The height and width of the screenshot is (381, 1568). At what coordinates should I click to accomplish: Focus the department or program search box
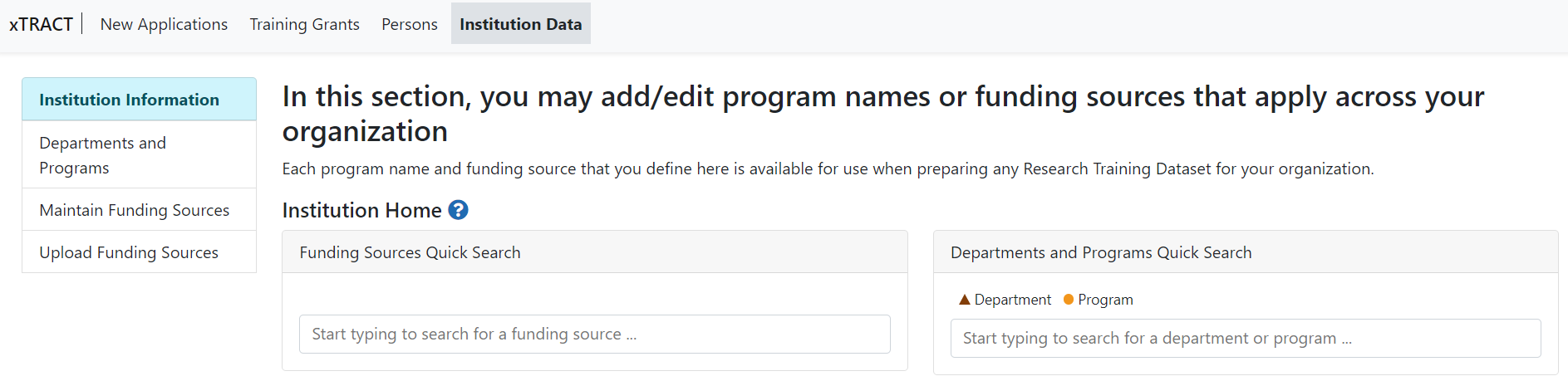click(x=1245, y=338)
